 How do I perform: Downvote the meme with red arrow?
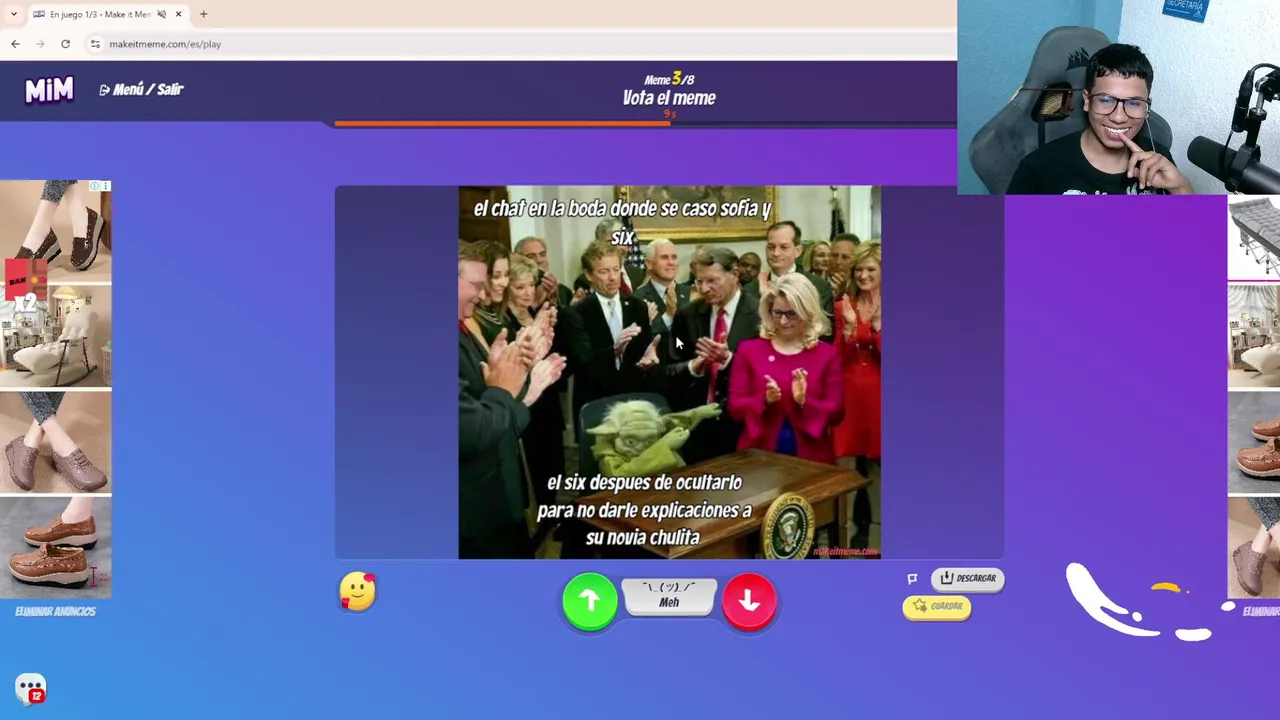click(749, 601)
